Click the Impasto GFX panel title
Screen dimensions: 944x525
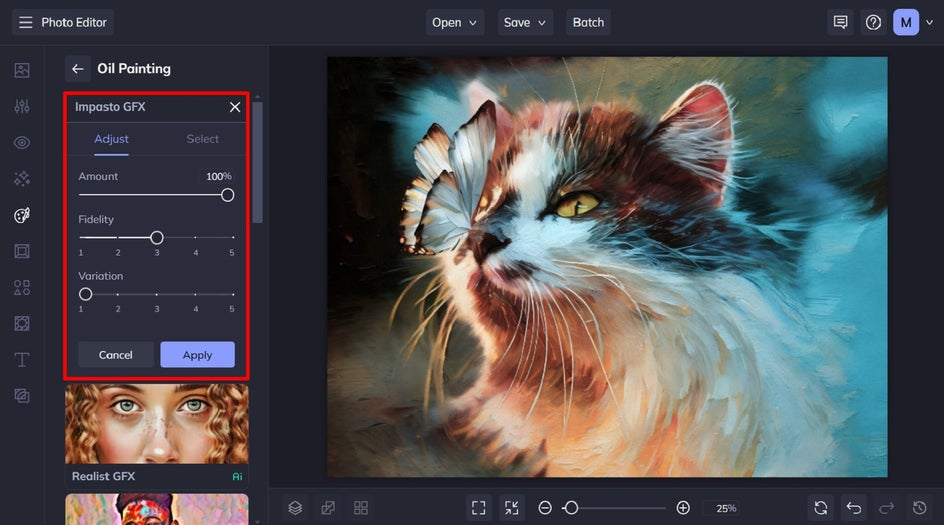coord(110,107)
